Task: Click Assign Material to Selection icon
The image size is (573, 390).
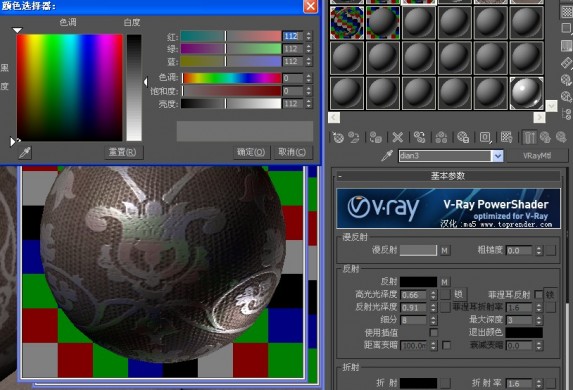Action: click(x=376, y=137)
